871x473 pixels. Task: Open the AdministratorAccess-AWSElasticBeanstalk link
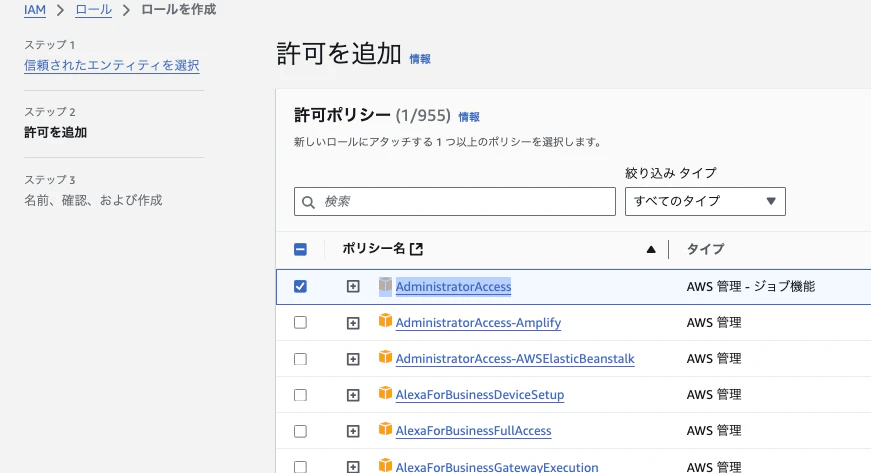(x=515, y=359)
